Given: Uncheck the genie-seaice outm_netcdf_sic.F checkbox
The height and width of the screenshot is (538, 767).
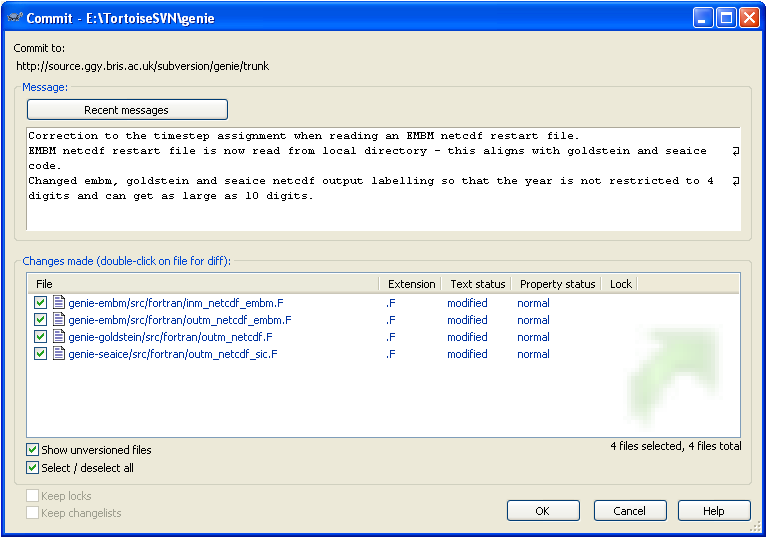Looking at the screenshot, I should pyautogui.click(x=40, y=354).
